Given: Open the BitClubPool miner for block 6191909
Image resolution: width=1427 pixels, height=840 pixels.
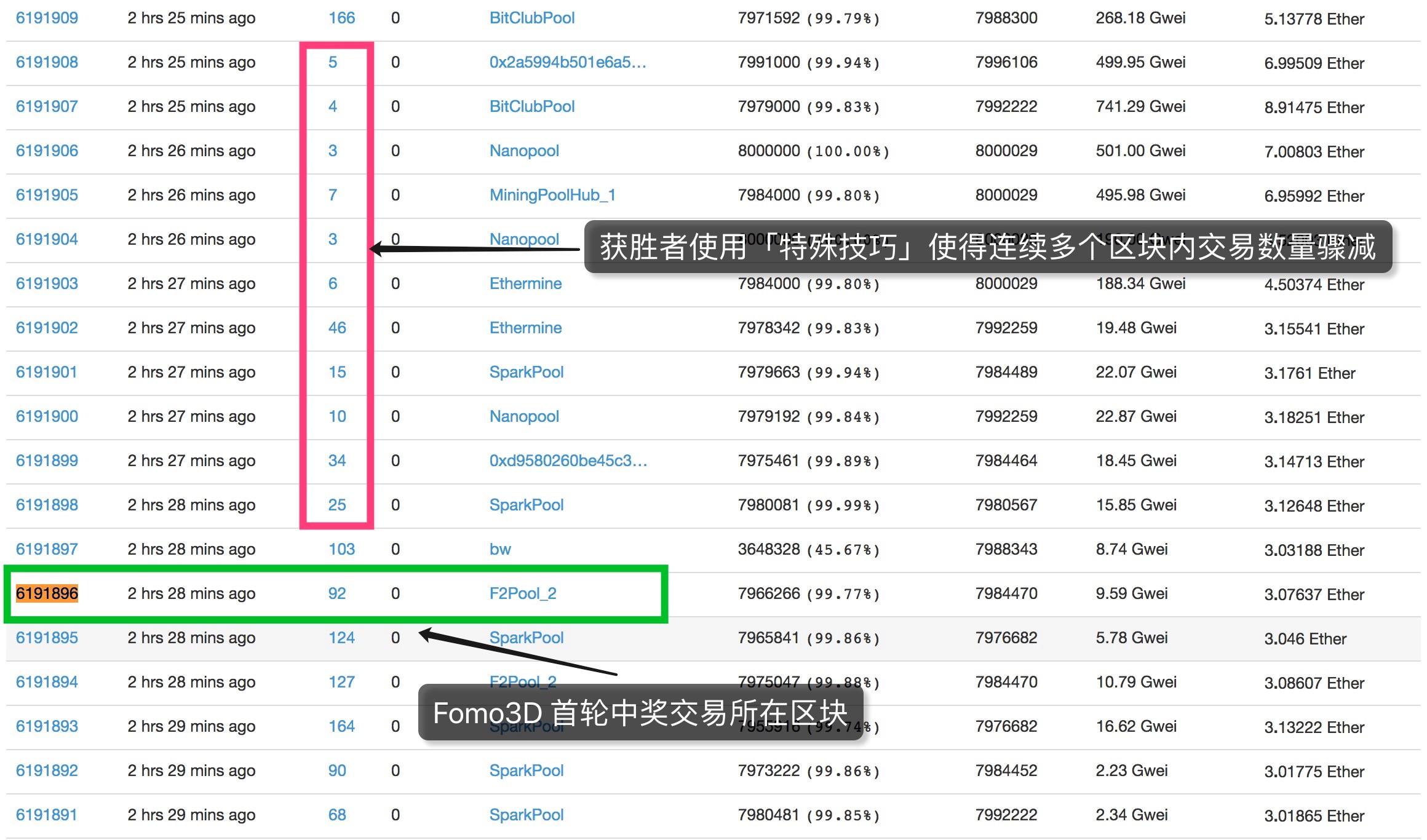Looking at the screenshot, I should click(x=532, y=18).
